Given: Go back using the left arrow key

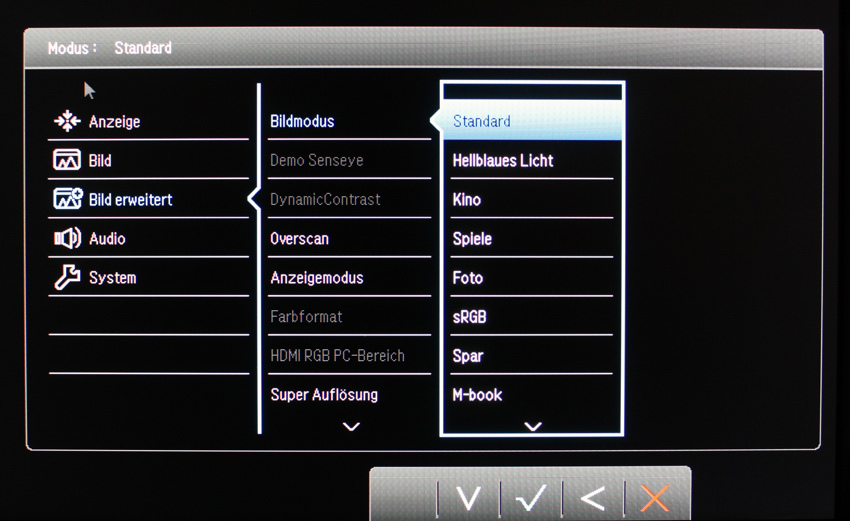Looking at the screenshot, I should (593, 498).
